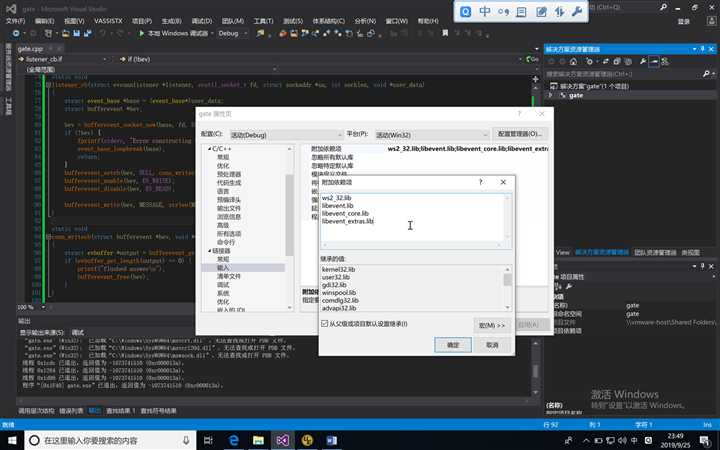This screenshot has height=450, width=720.
Task: Click the 宏(M) >> button
Action: coord(492,325)
